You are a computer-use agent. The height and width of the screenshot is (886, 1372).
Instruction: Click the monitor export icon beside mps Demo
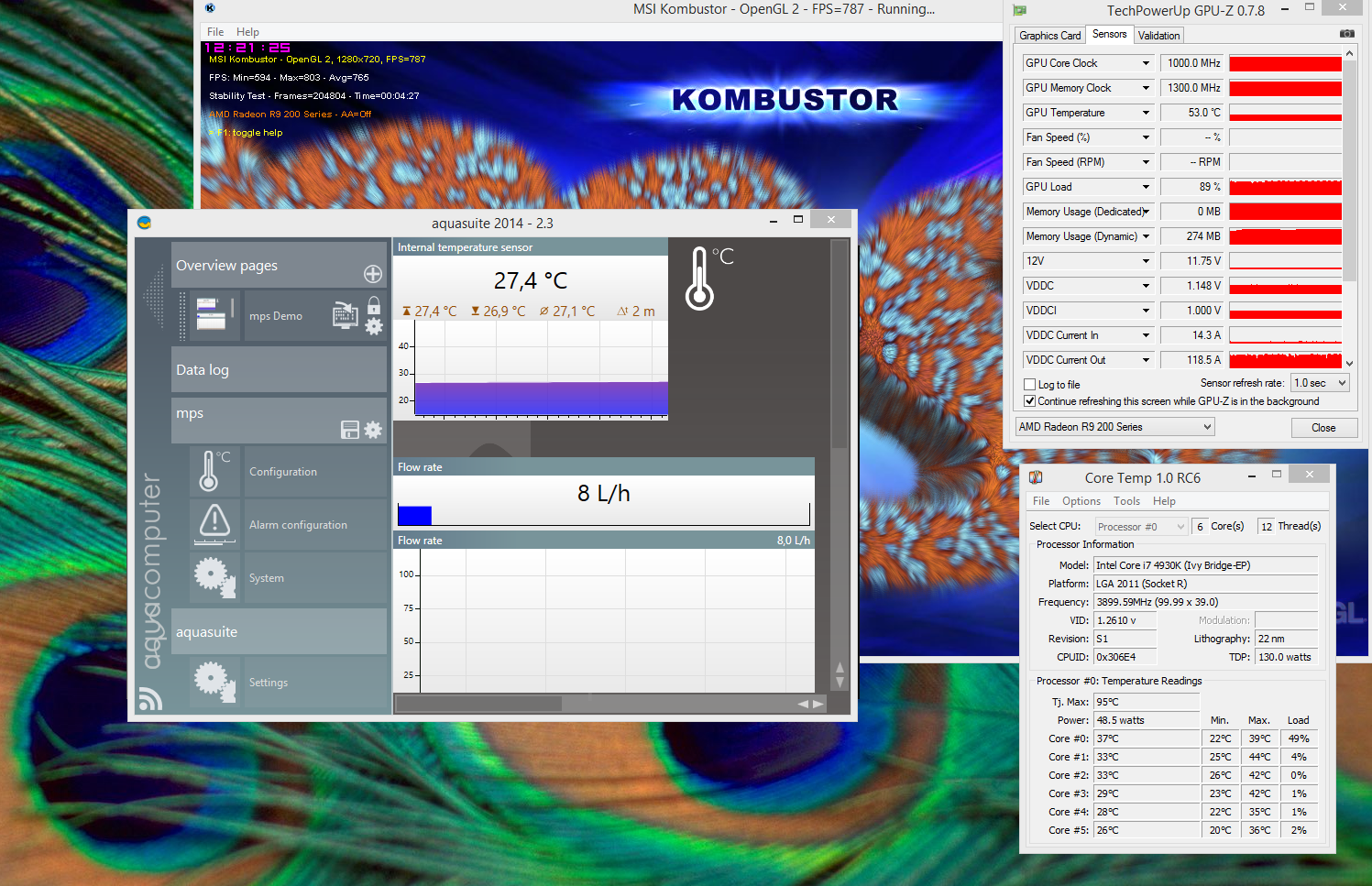(346, 314)
